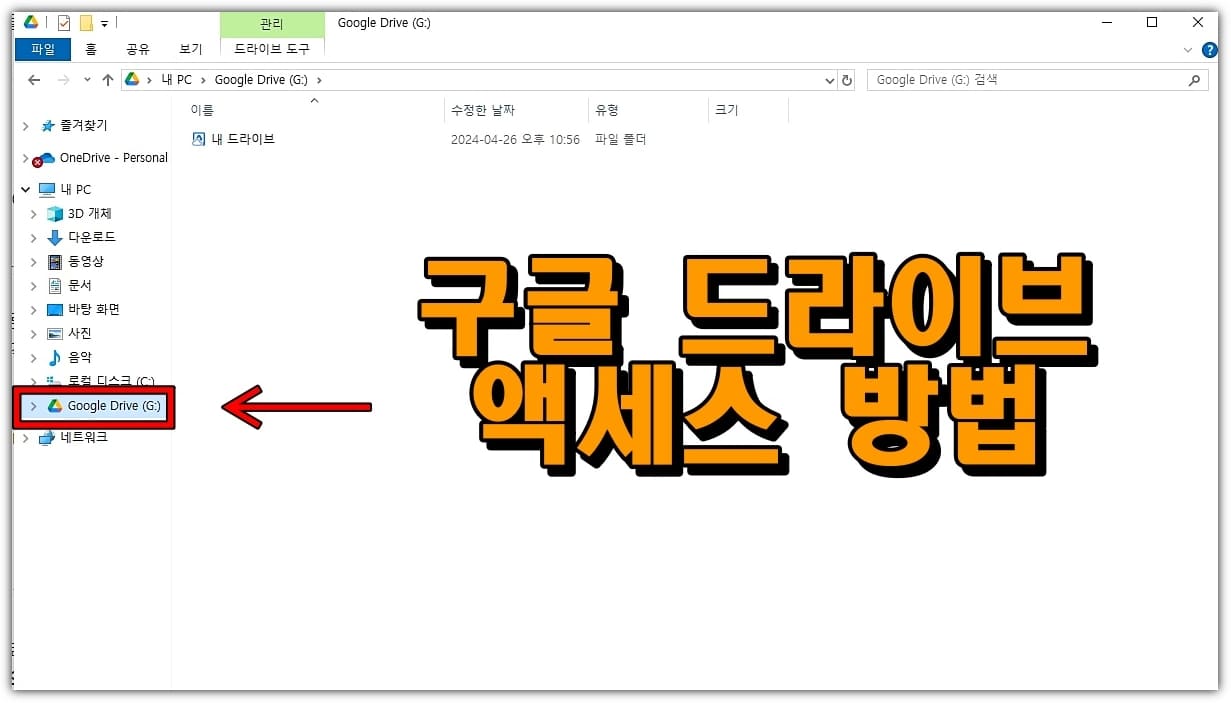Click the search magnifier icon in the search box
Image resolution: width=1231 pixels, height=703 pixels.
[1195, 79]
